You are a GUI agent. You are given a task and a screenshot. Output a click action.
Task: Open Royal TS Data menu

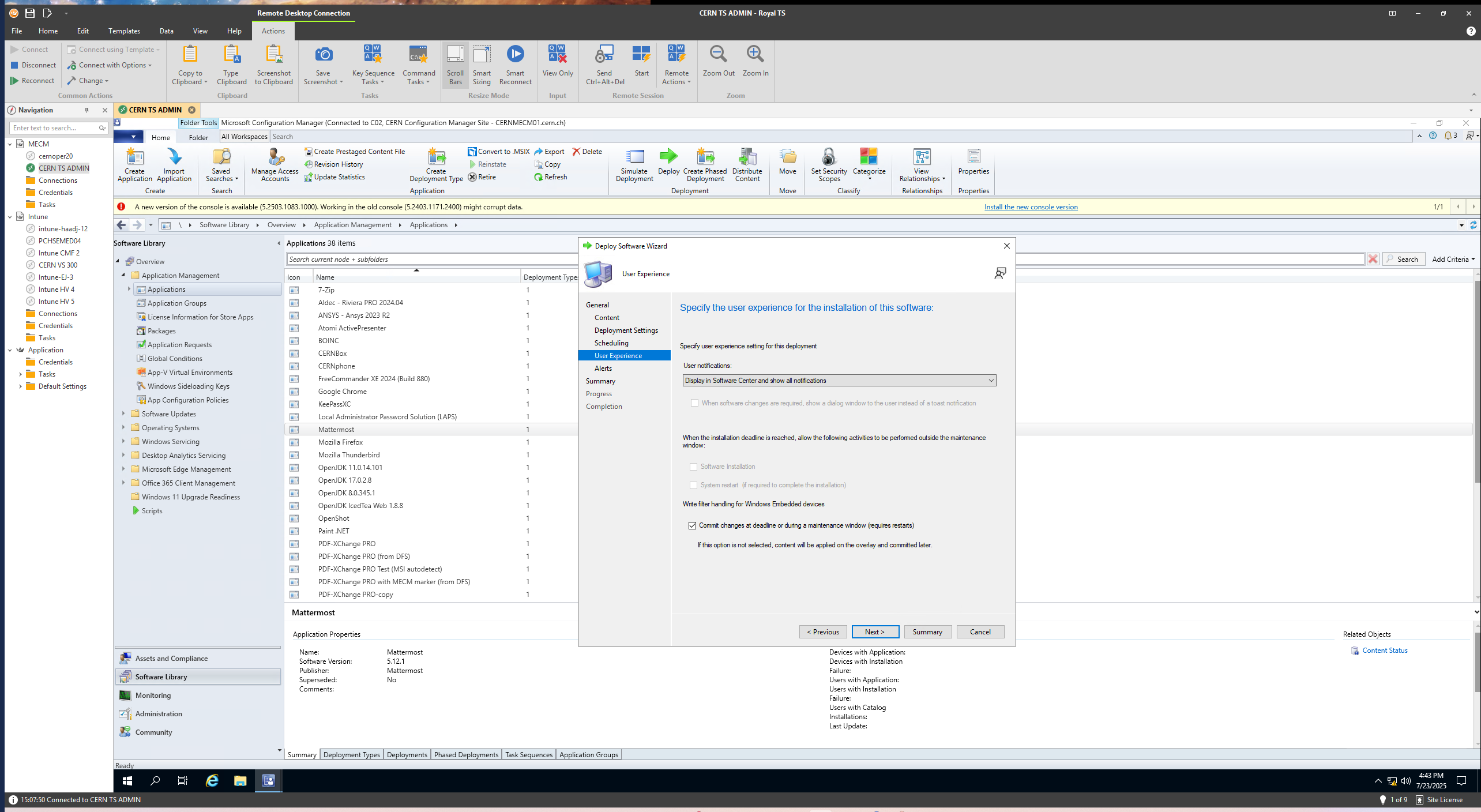click(167, 31)
